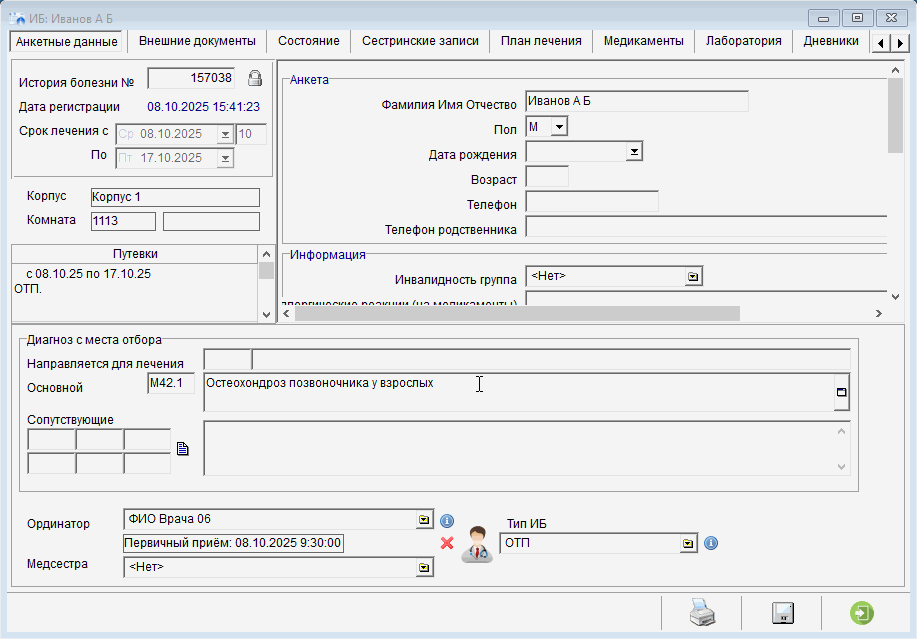Open the Инвалидность группа dropdown

pos(691,276)
